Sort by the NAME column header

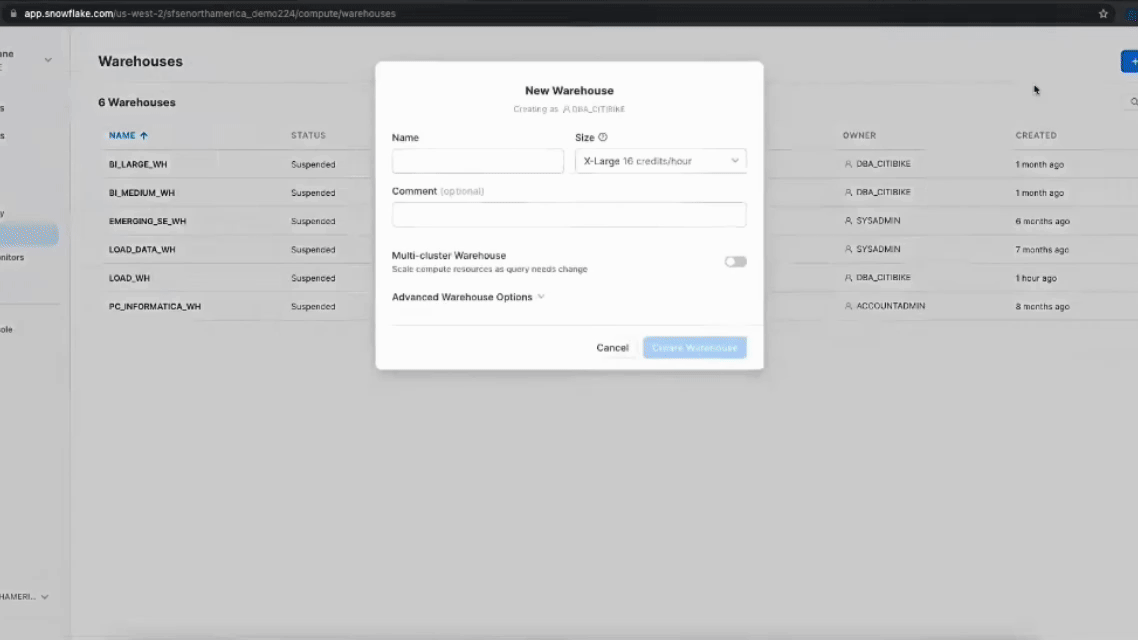click(x=128, y=136)
